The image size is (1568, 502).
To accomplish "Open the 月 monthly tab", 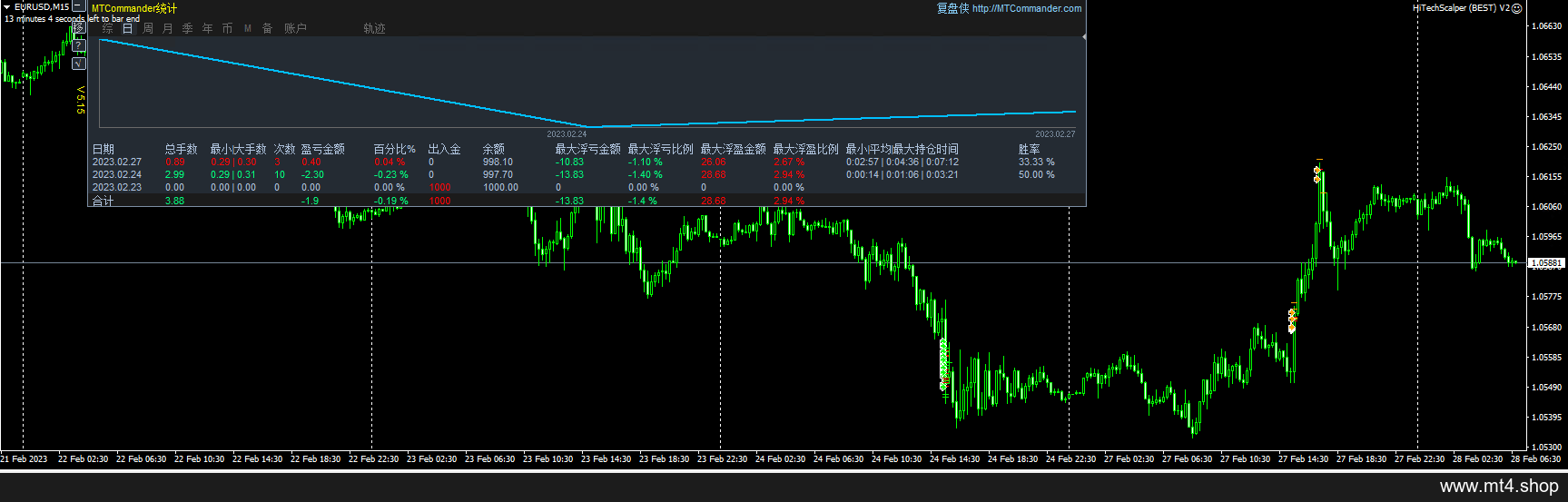I will [168, 28].
